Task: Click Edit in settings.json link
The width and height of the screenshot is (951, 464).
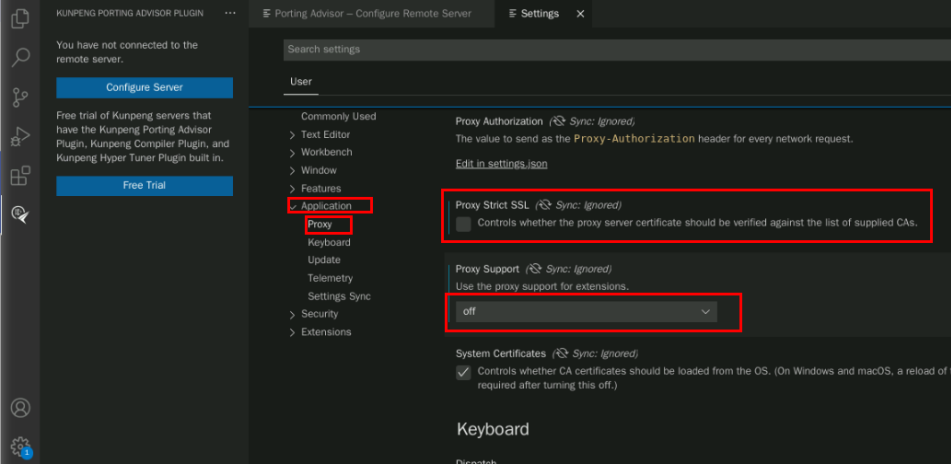Action: pos(501,164)
